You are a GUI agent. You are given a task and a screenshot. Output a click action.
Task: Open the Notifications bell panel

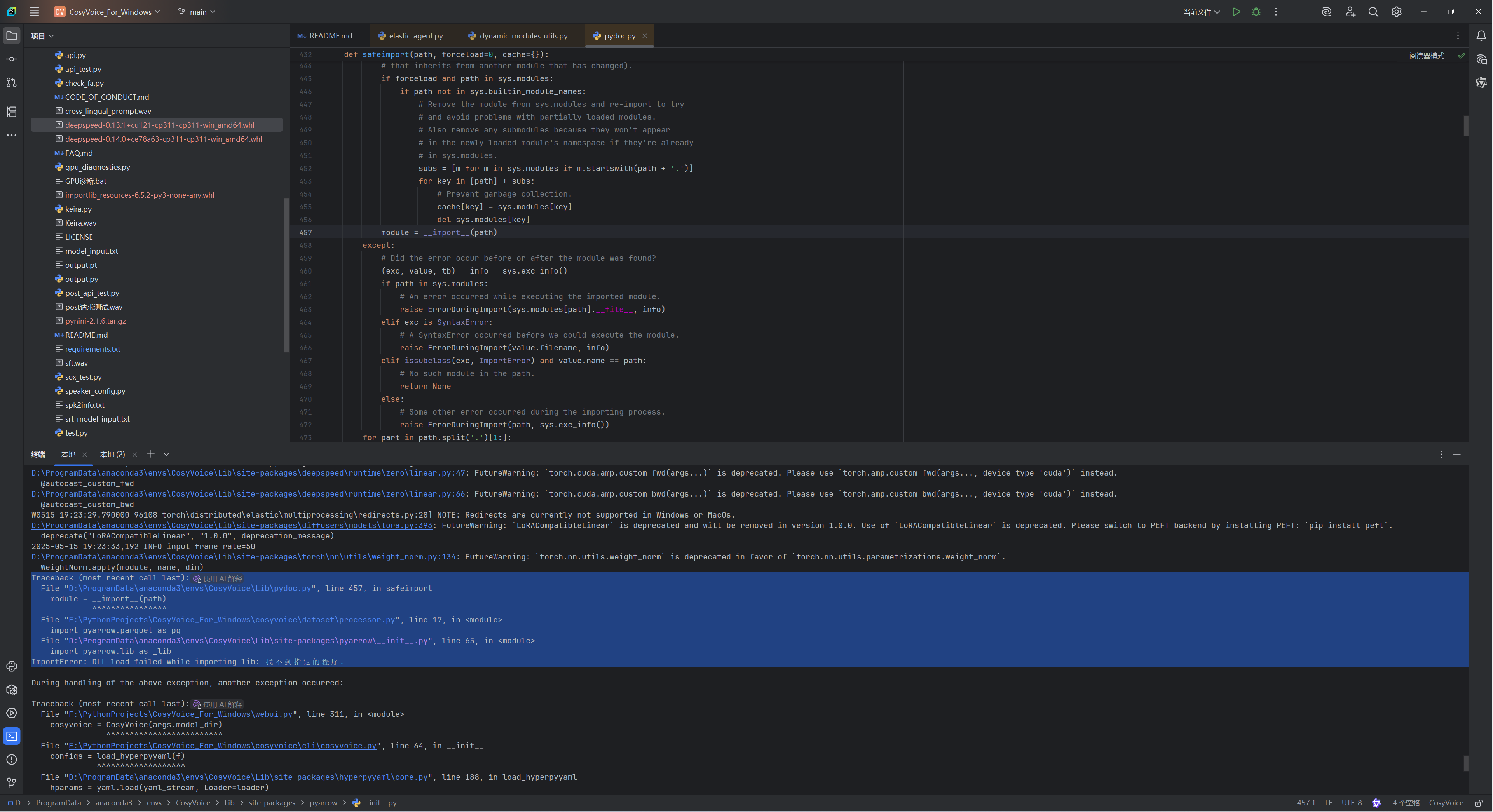click(x=1481, y=36)
